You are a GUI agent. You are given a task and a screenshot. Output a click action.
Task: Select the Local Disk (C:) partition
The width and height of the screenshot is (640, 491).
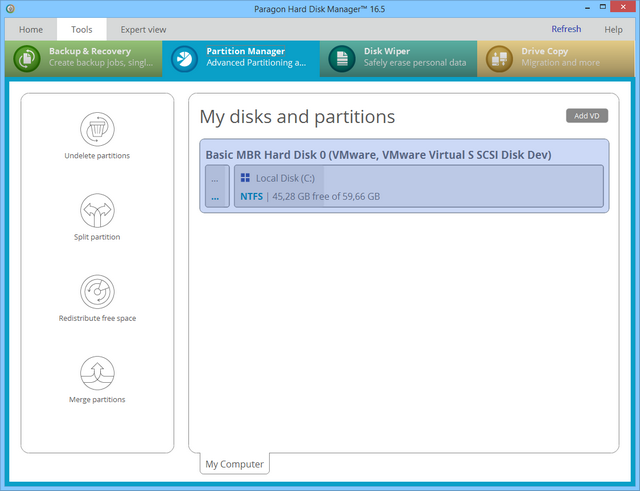[x=418, y=187]
